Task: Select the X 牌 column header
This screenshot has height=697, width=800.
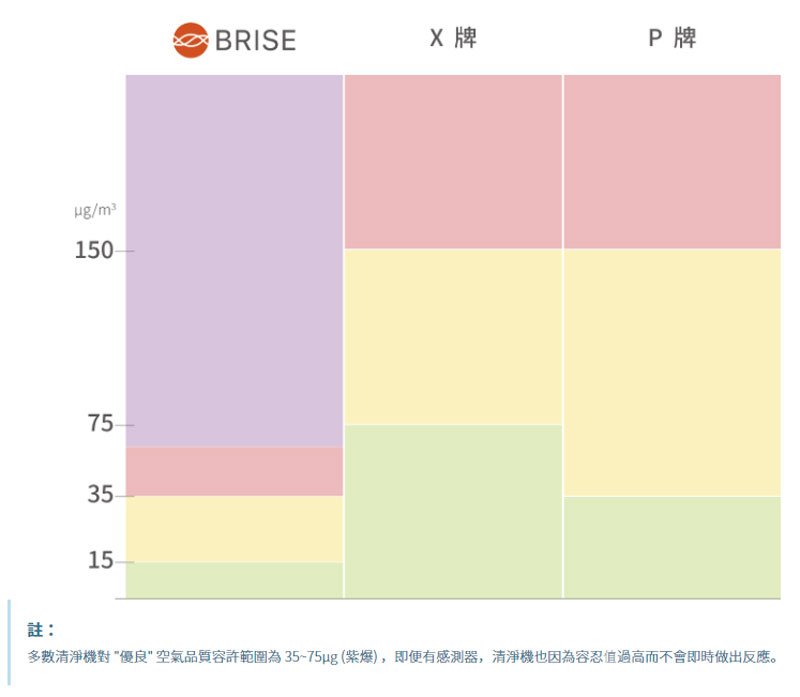Action: (x=453, y=38)
